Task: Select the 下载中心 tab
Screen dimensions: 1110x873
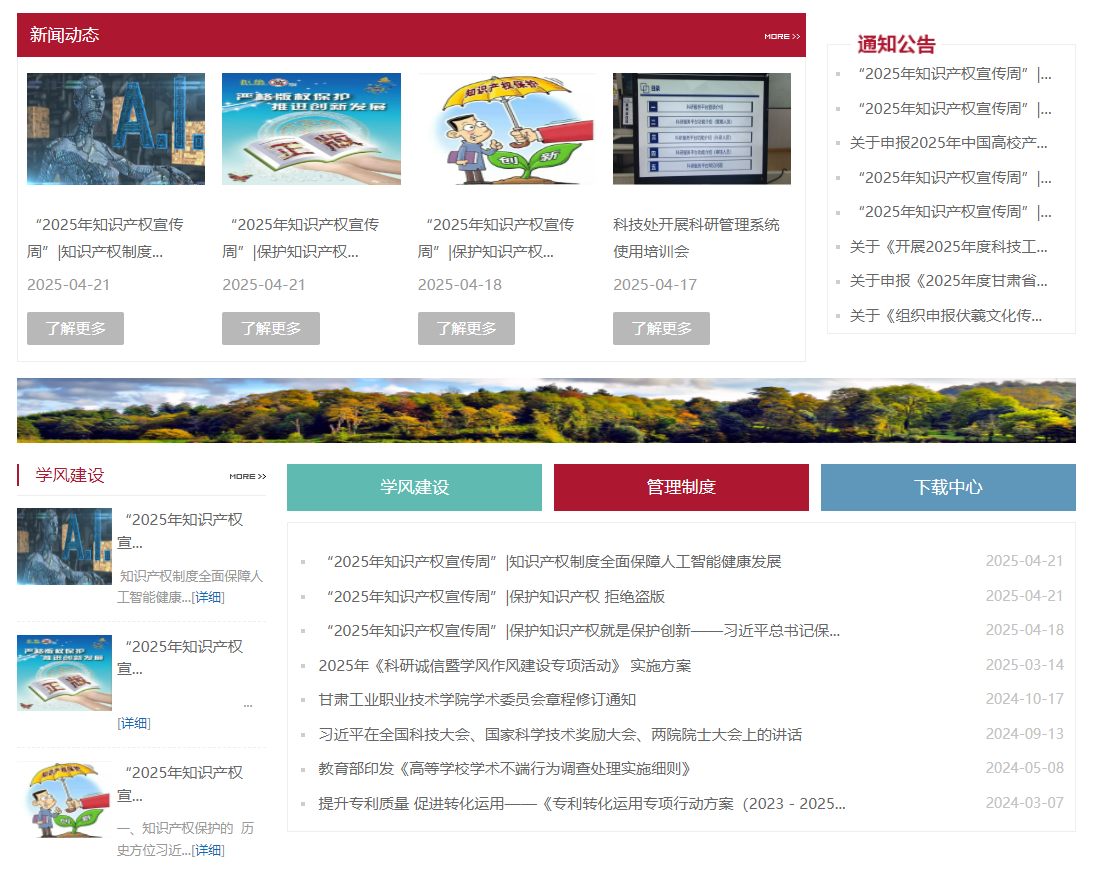Action: 947,487
